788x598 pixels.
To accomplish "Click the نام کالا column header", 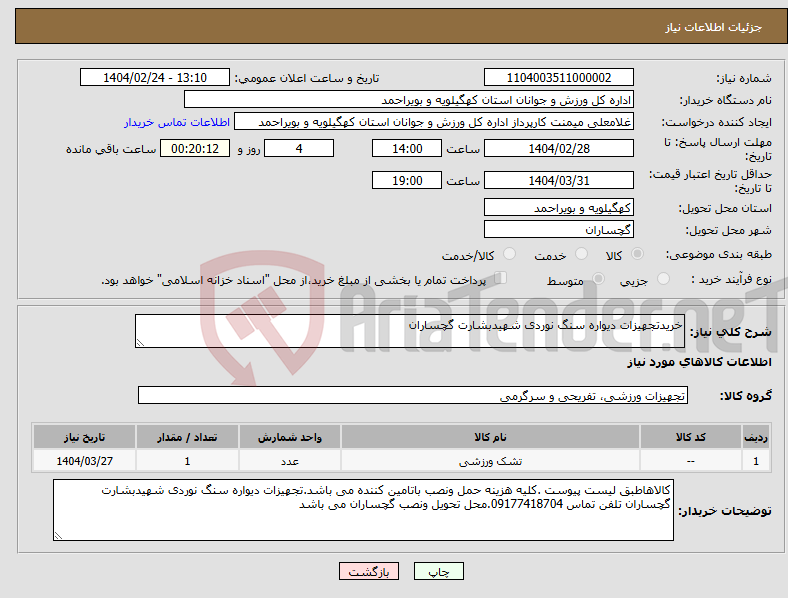I will [x=490, y=437].
